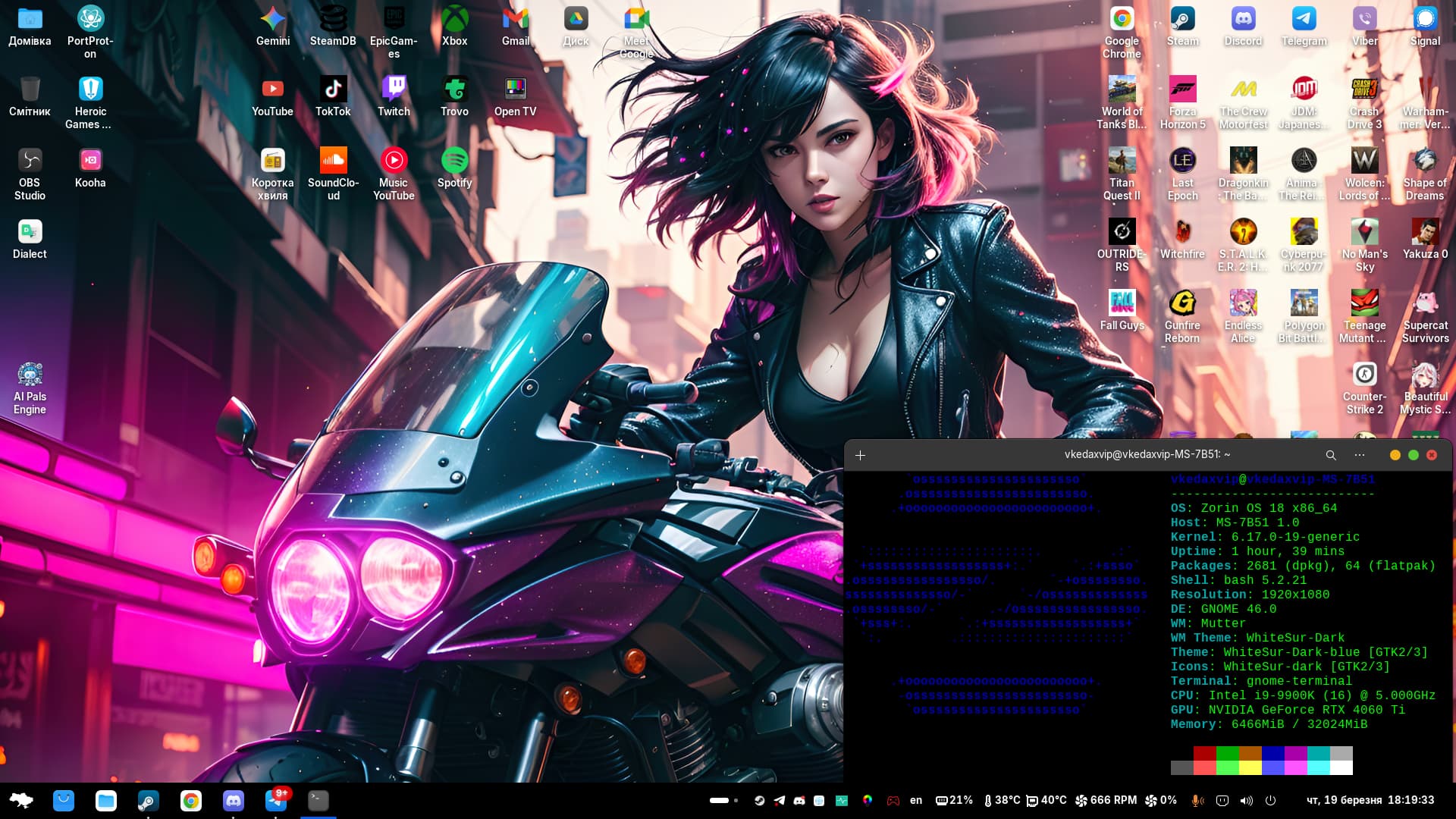Click the terminal search button
This screenshot has width=1456, height=819.
coord(1330,455)
